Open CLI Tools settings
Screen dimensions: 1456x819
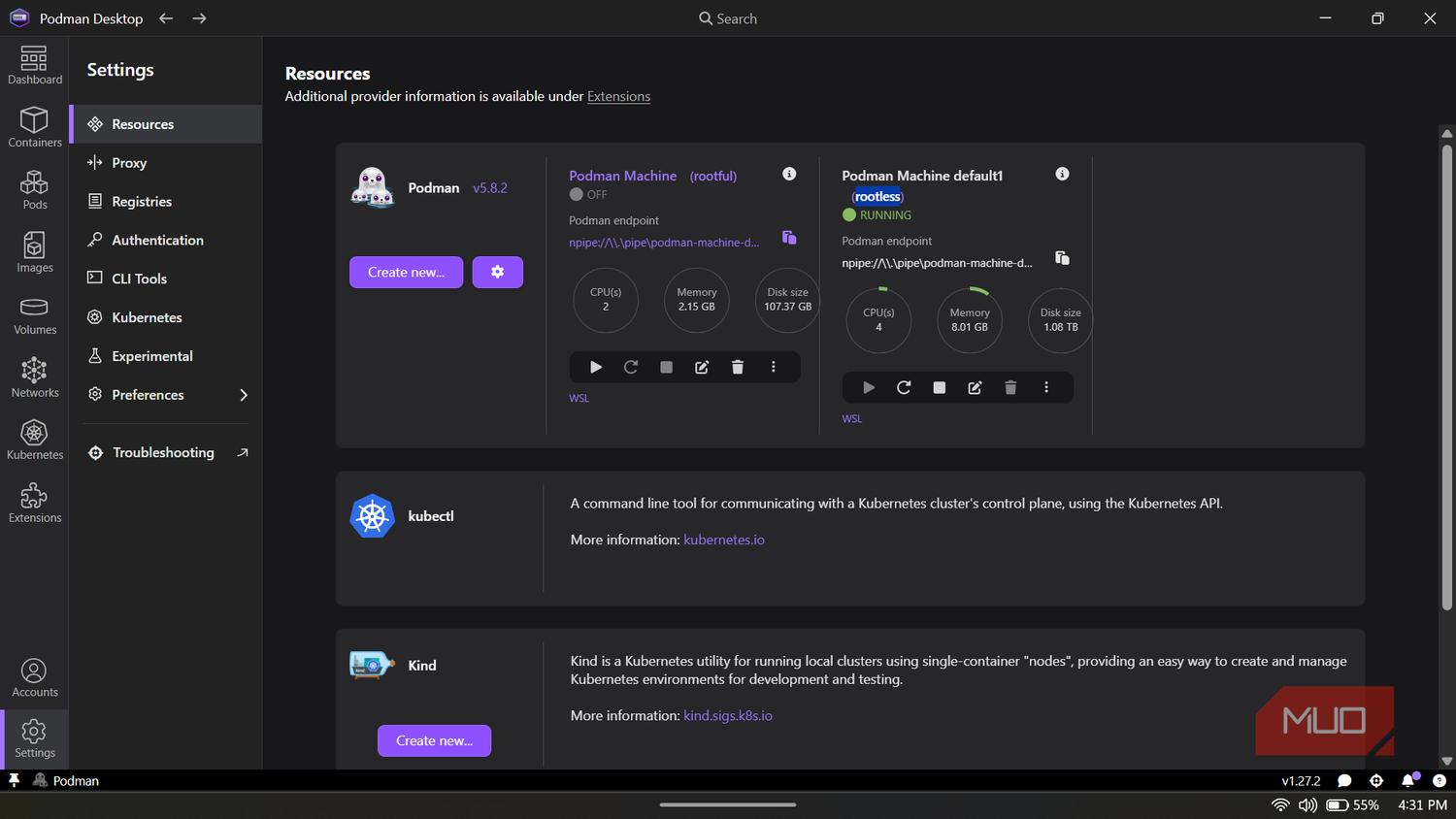coord(166,278)
